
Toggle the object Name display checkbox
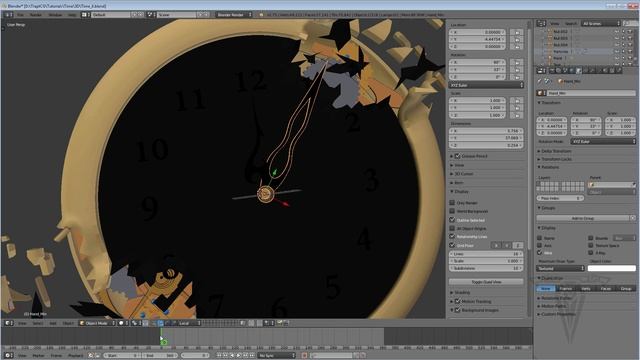tap(540, 238)
